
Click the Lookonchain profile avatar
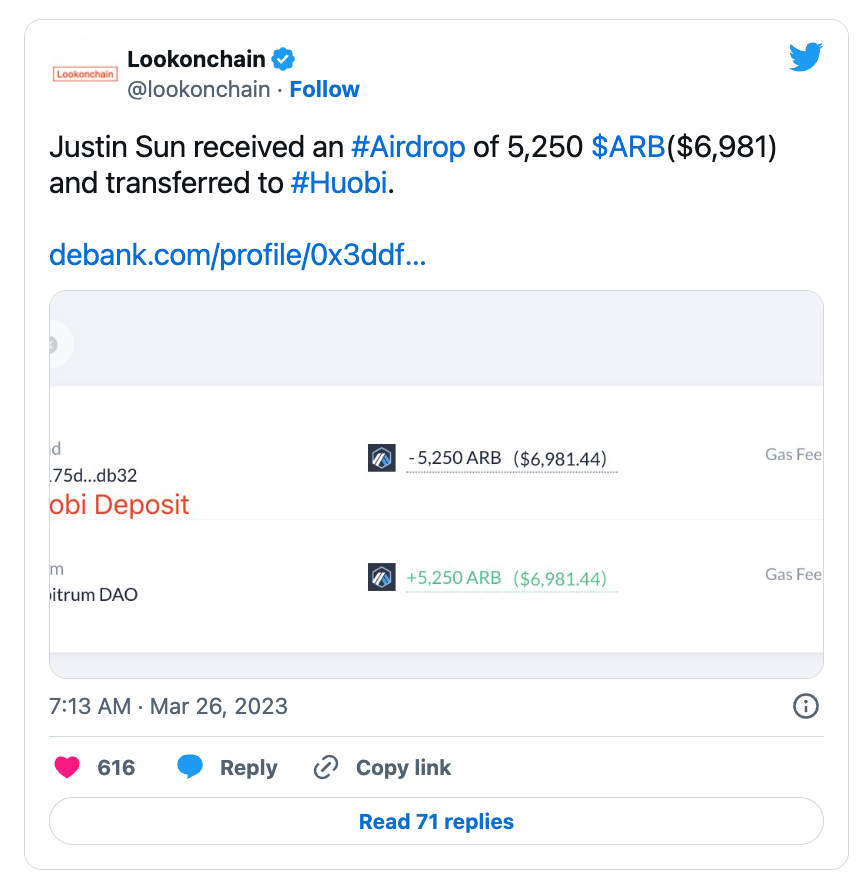(84, 74)
